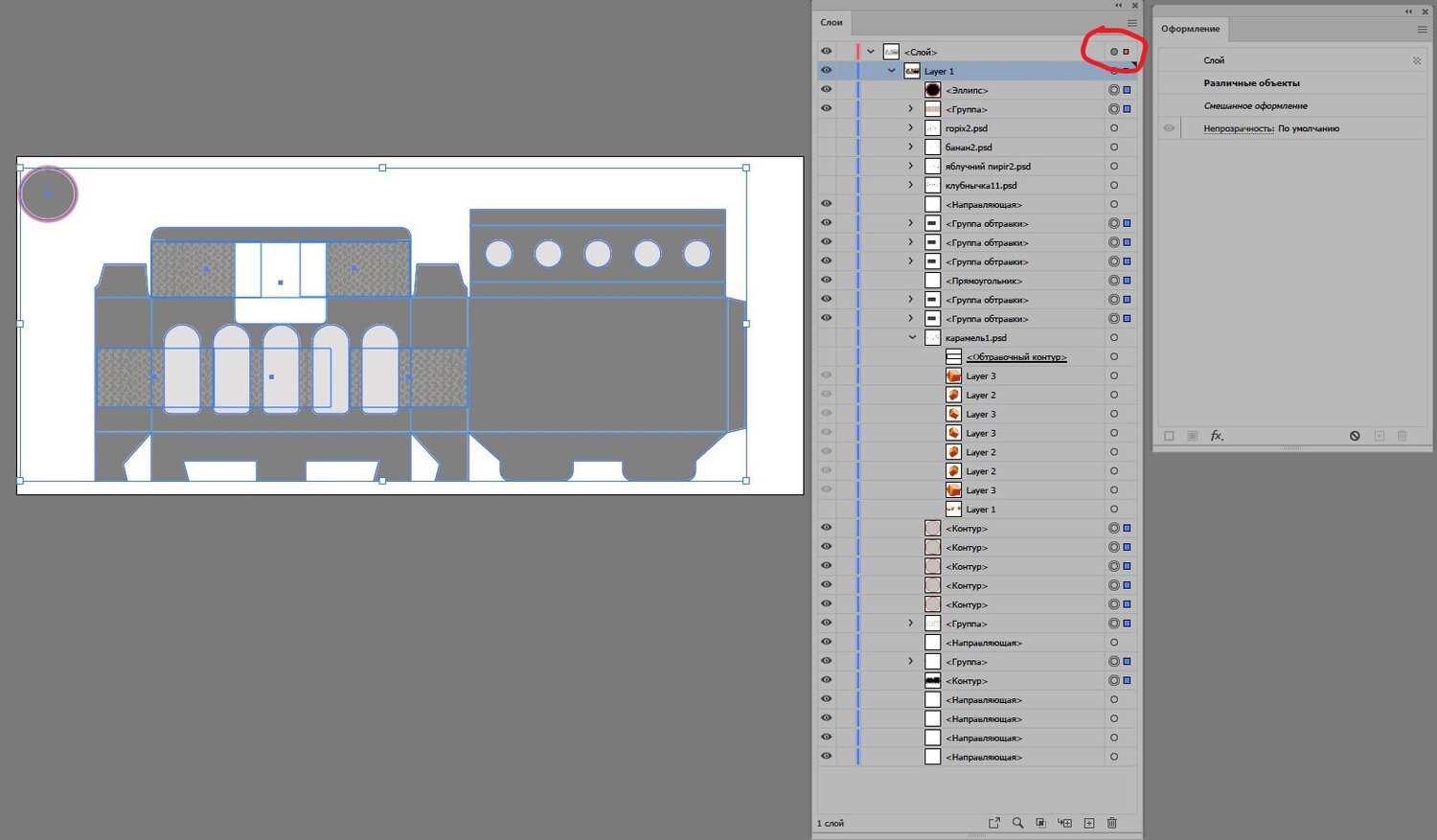
Task: Click Duplicate Selected Item icon in Оформление panel
Action: (x=1380, y=436)
